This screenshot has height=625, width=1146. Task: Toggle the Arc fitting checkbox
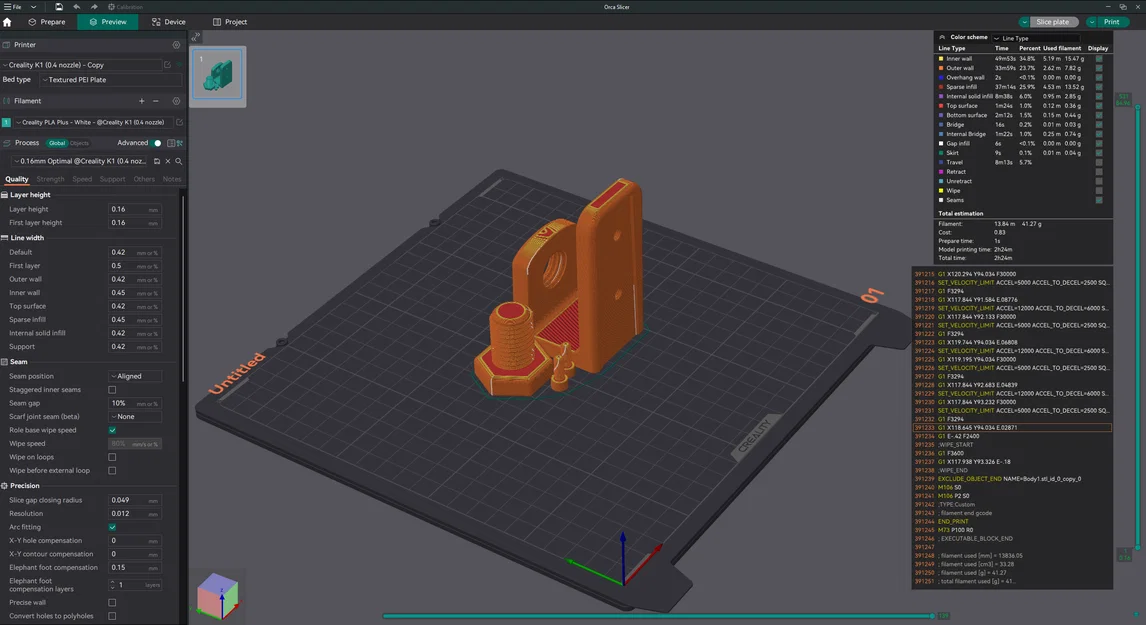pyautogui.click(x=112, y=527)
